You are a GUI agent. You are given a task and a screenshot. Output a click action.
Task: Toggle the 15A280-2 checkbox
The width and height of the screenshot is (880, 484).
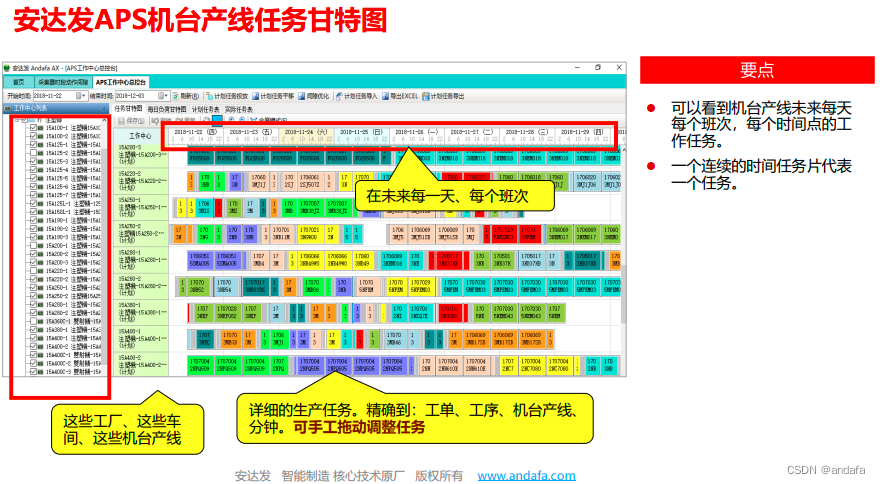(33, 313)
